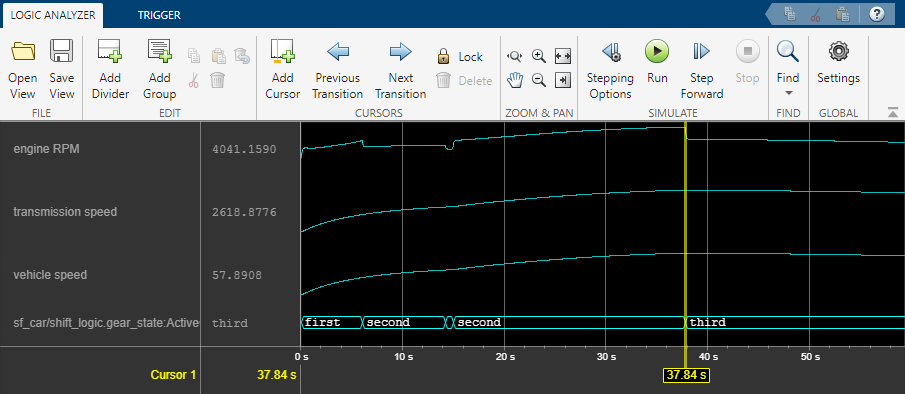Screen dimensions: 905x394
Task: Click the title bar cut scissors icon
Action: [815, 14]
